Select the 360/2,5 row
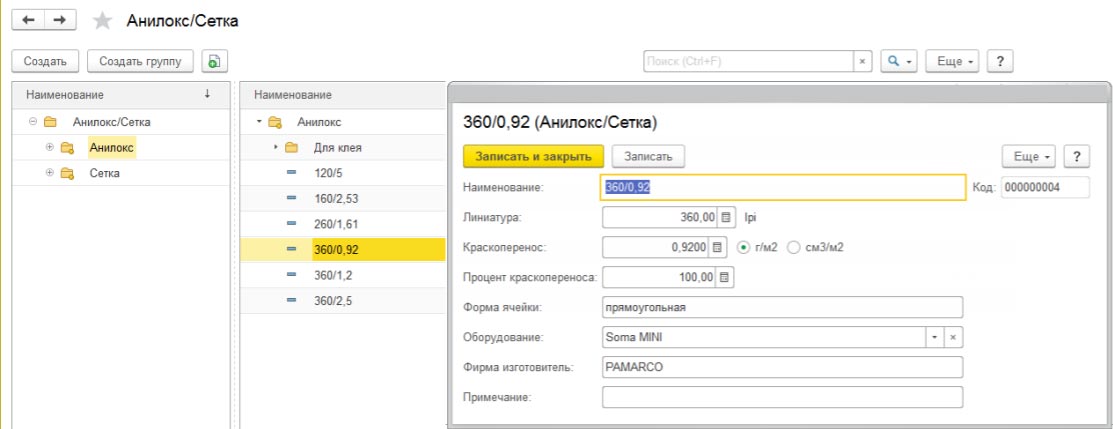The image size is (1113, 429). [x=343, y=300]
